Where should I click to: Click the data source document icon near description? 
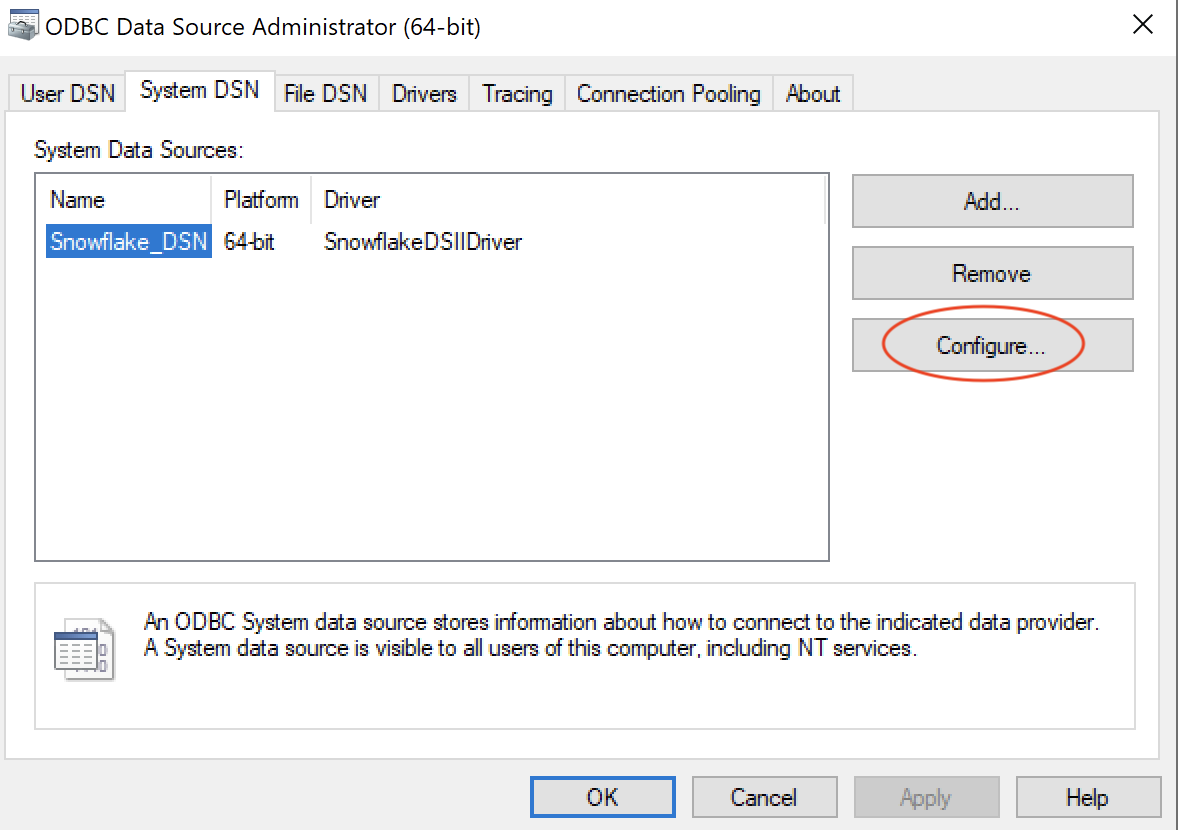[85, 650]
